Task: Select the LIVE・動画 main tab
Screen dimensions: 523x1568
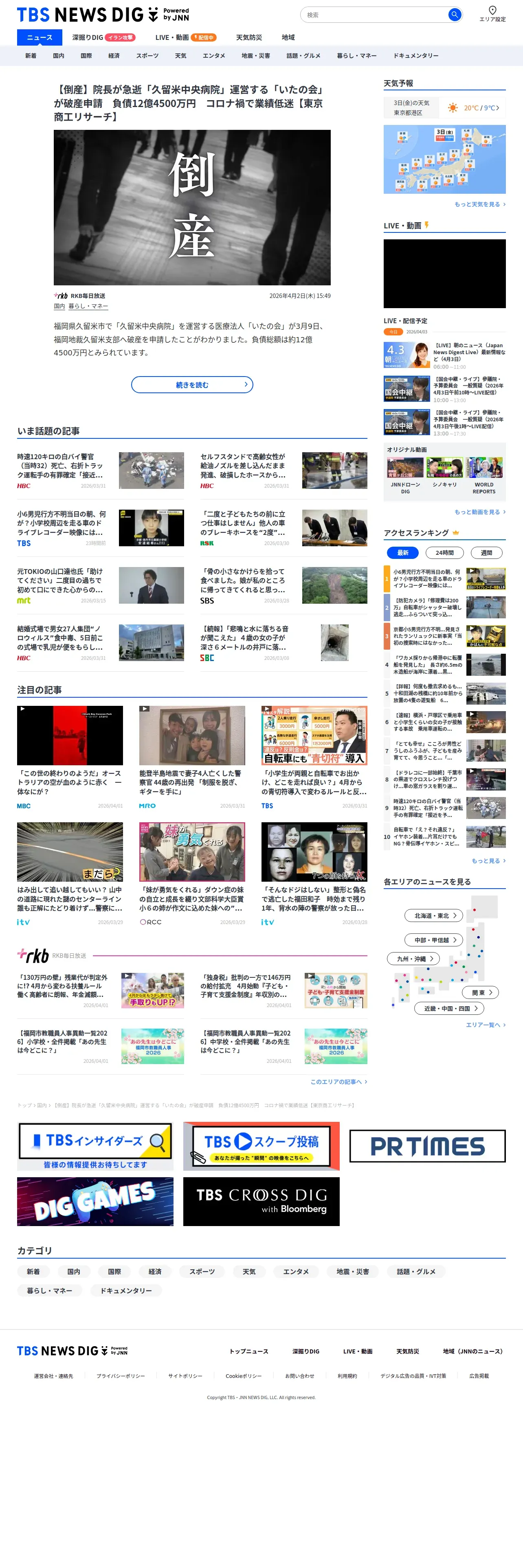Action: pos(186,37)
